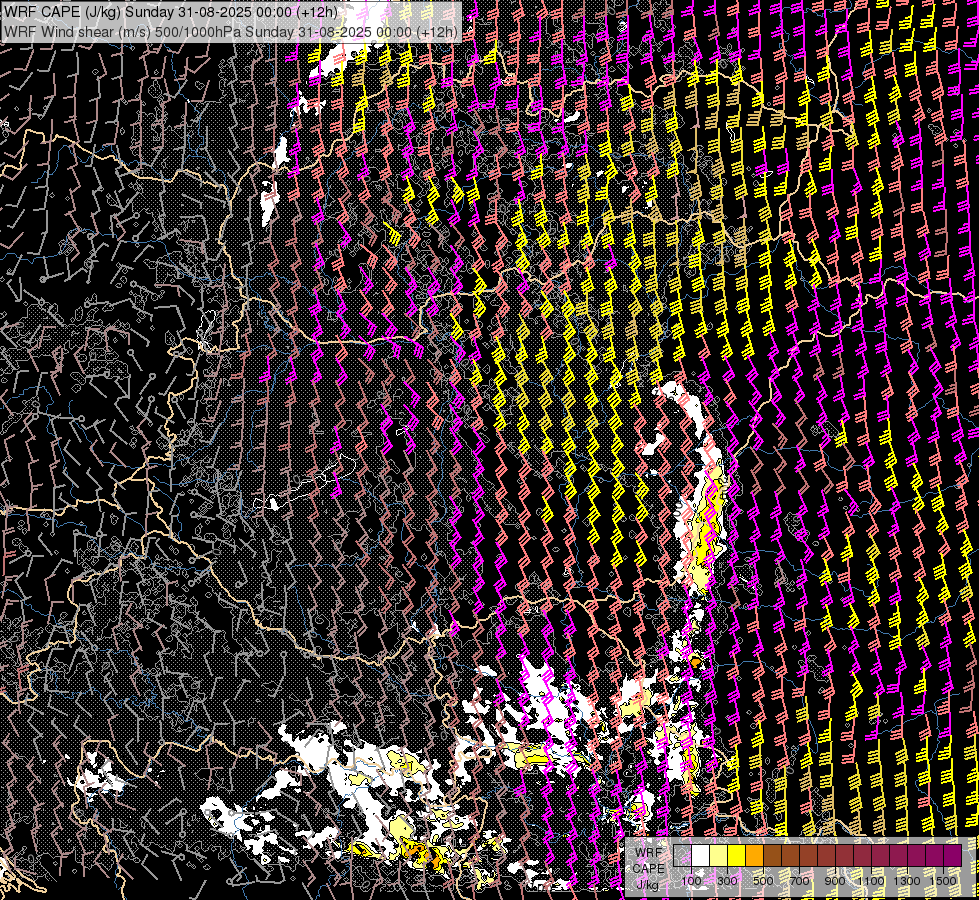Viewport: 979px width, 900px height.
Task: Click the legend value 700
Action: click(799, 881)
